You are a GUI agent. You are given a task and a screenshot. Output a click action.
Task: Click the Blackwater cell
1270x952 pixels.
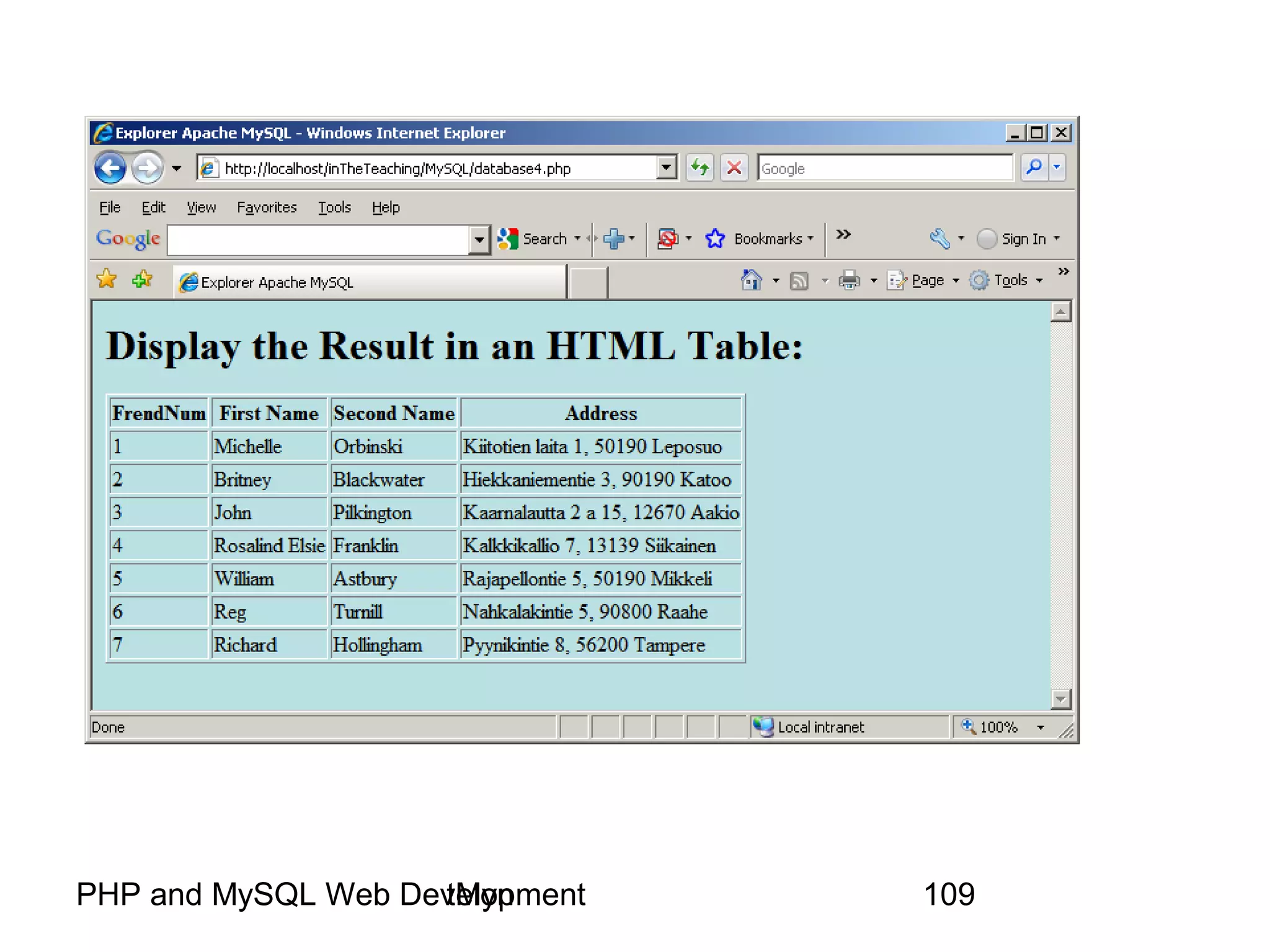point(394,479)
